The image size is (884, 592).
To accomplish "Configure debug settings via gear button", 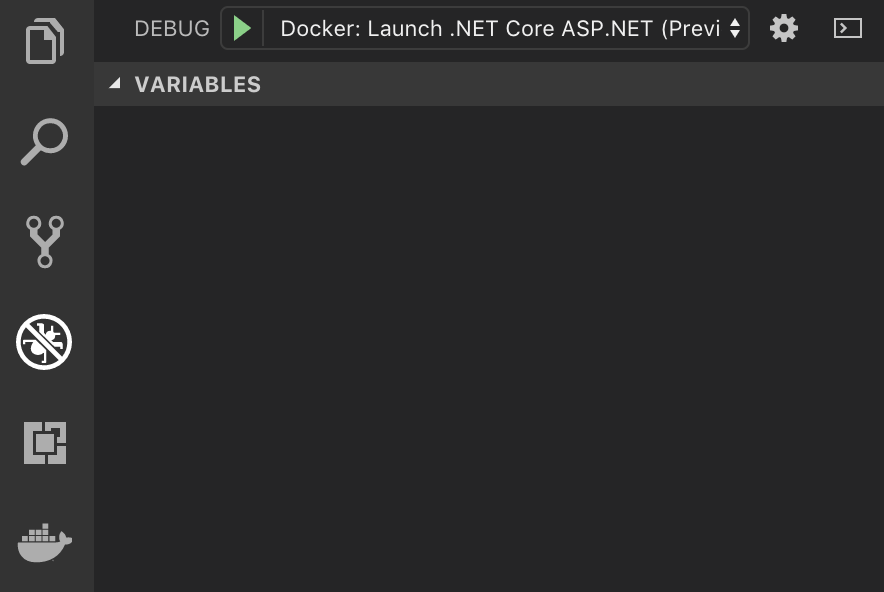I will pos(784,28).
